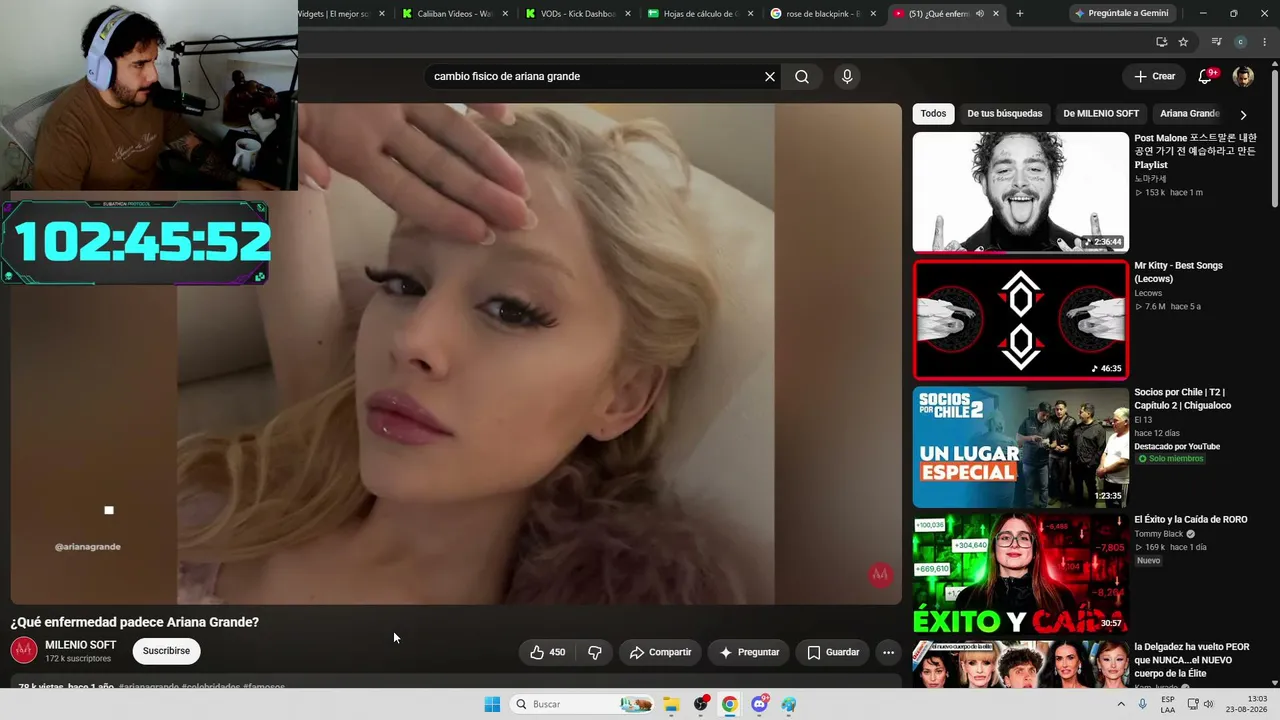This screenshot has height=720, width=1280.
Task: Start voice search with the microphone
Action: coord(847,76)
